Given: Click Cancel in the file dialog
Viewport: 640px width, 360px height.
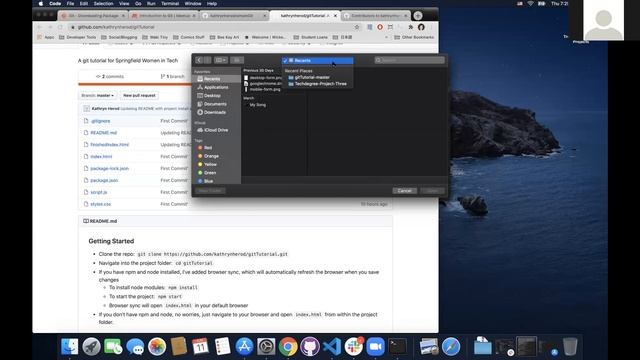Looking at the screenshot, I should click(404, 191).
